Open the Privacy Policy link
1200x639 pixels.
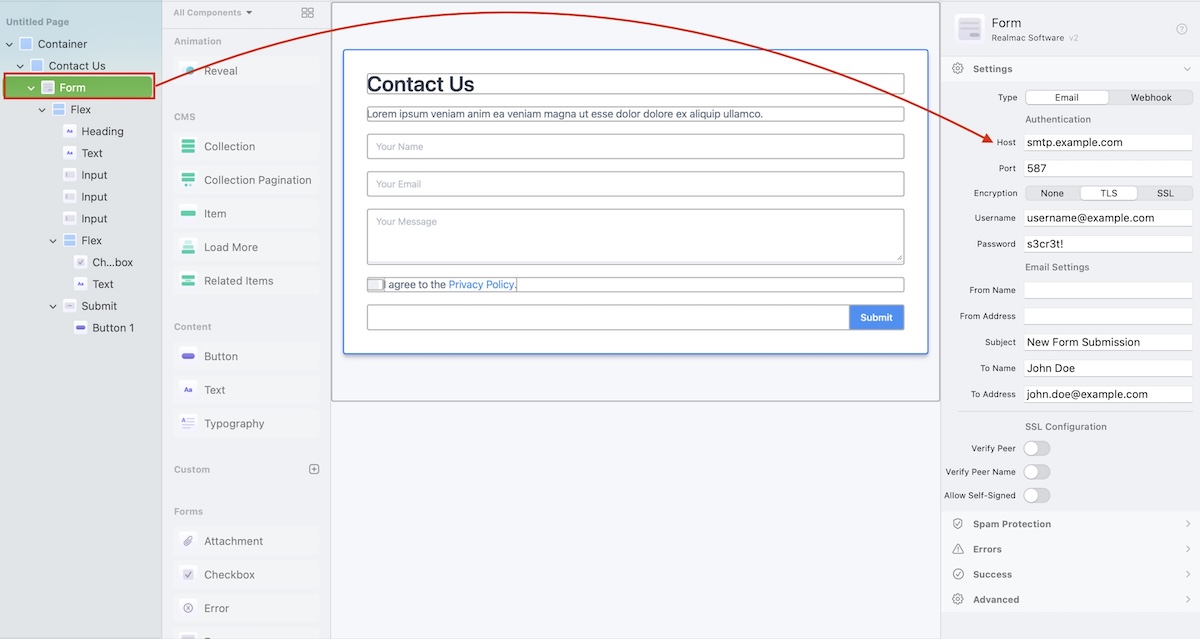[x=481, y=285]
